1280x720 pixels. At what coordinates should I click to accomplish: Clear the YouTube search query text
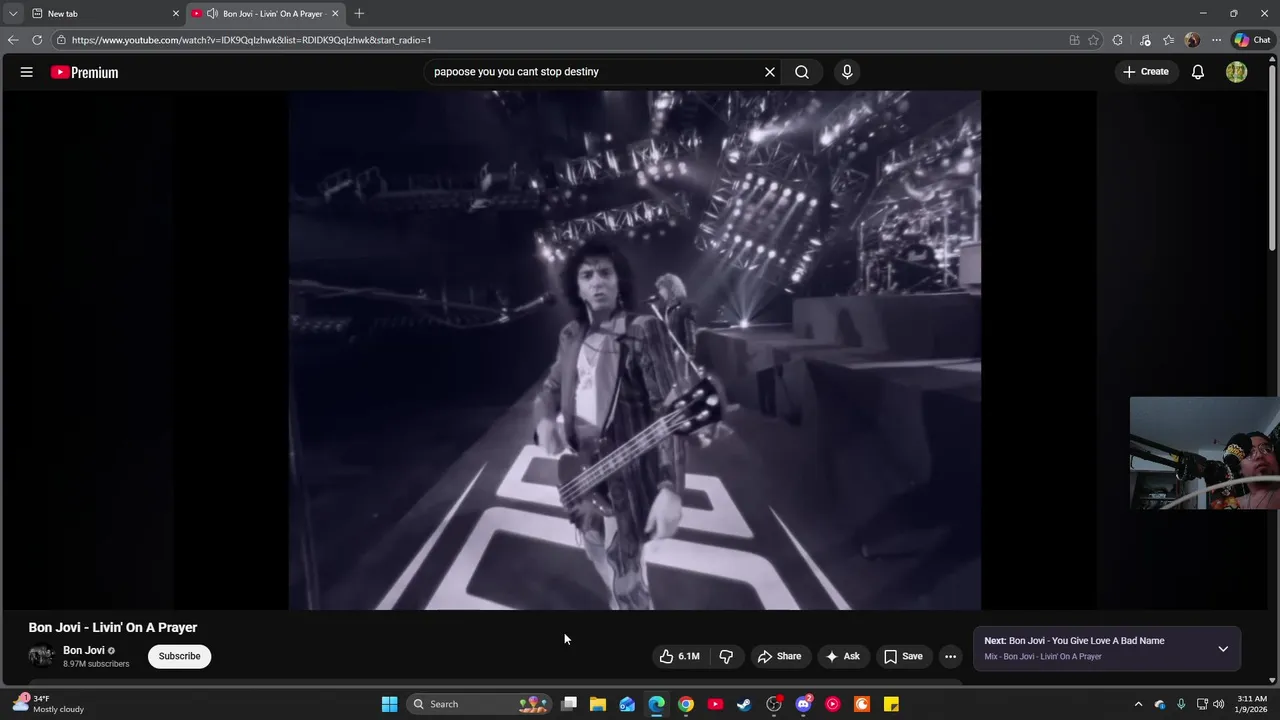[770, 72]
